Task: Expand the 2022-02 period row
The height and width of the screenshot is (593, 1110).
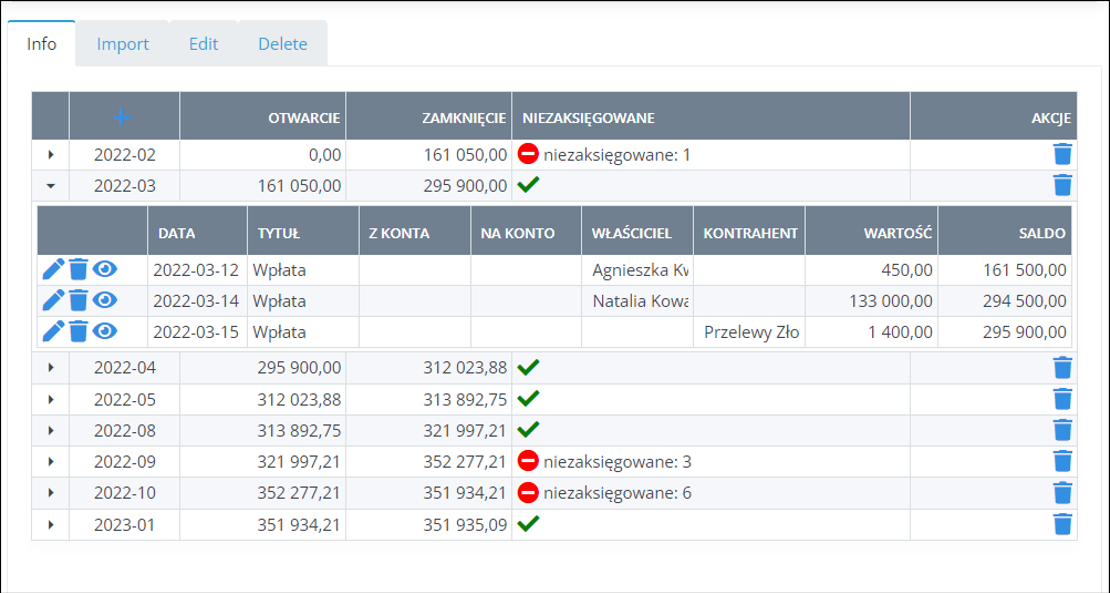Action: coord(51,155)
